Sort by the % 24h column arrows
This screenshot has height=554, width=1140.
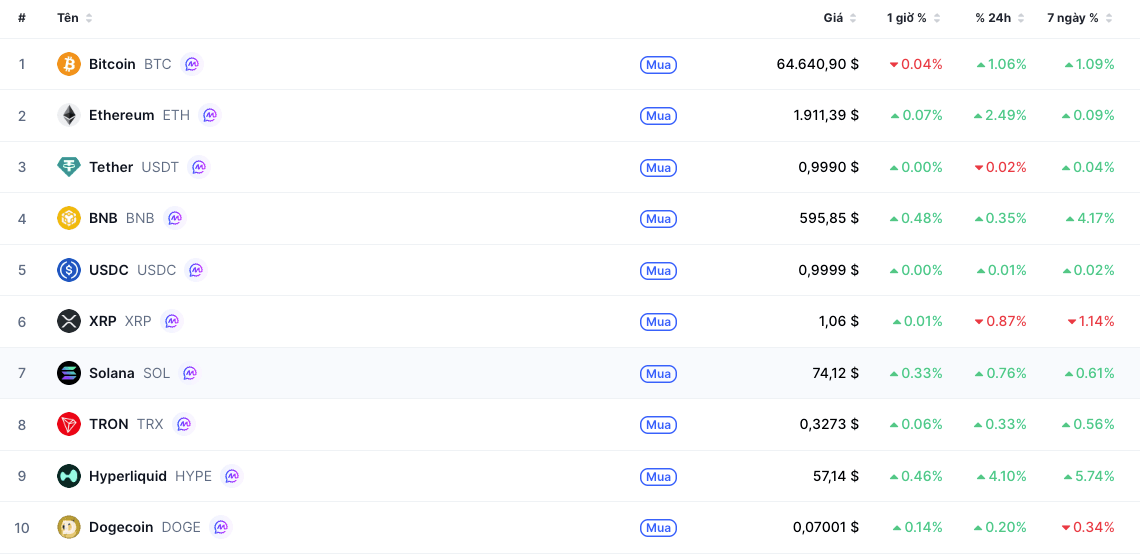pos(1021,18)
